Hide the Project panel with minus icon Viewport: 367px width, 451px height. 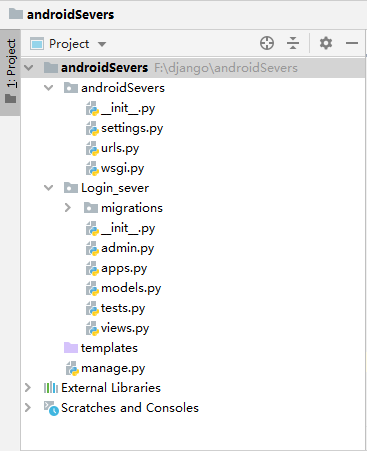tap(352, 43)
